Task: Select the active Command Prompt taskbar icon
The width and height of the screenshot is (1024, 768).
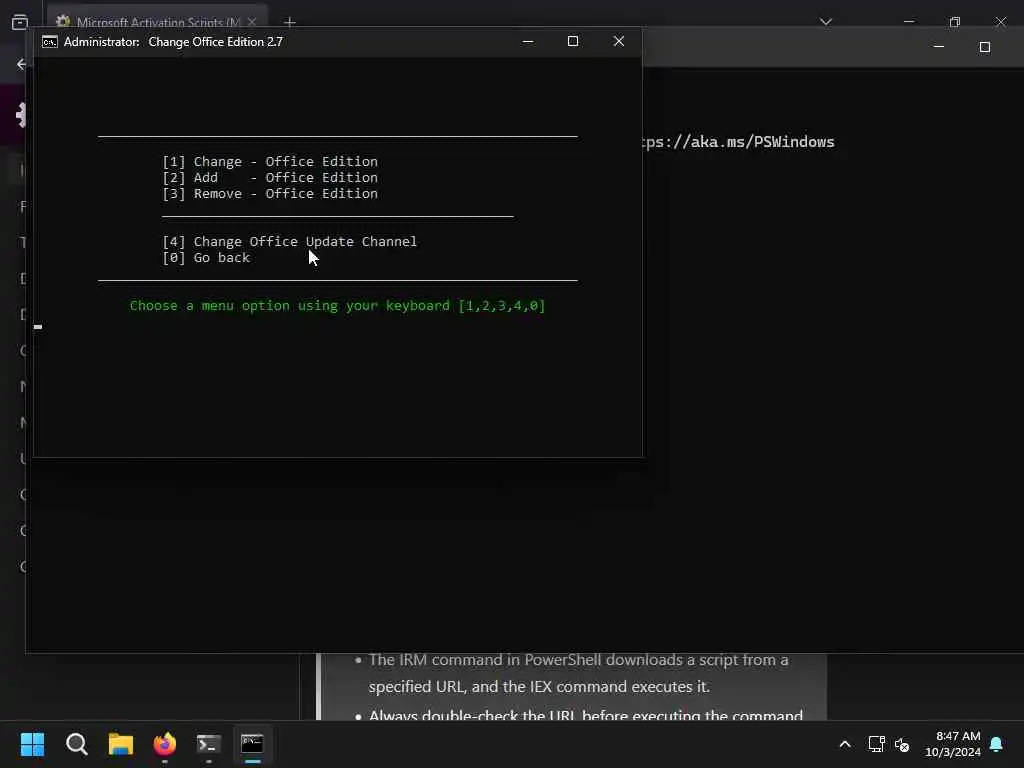Action: coord(252,744)
